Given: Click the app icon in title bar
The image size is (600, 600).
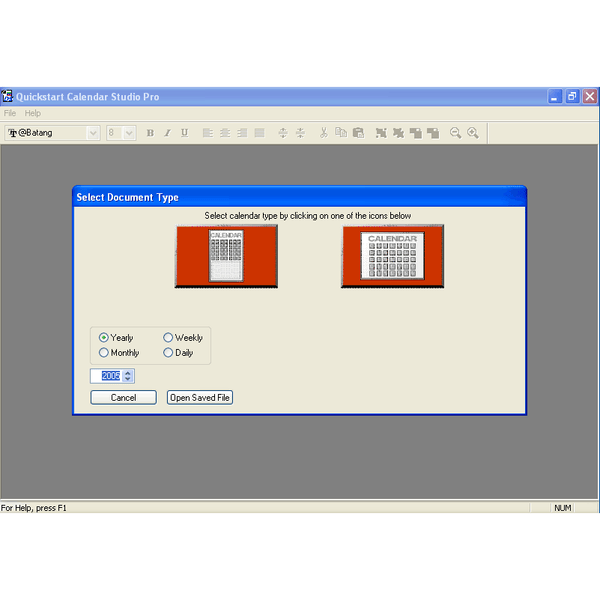Looking at the screenshot, I should point(7,96).
